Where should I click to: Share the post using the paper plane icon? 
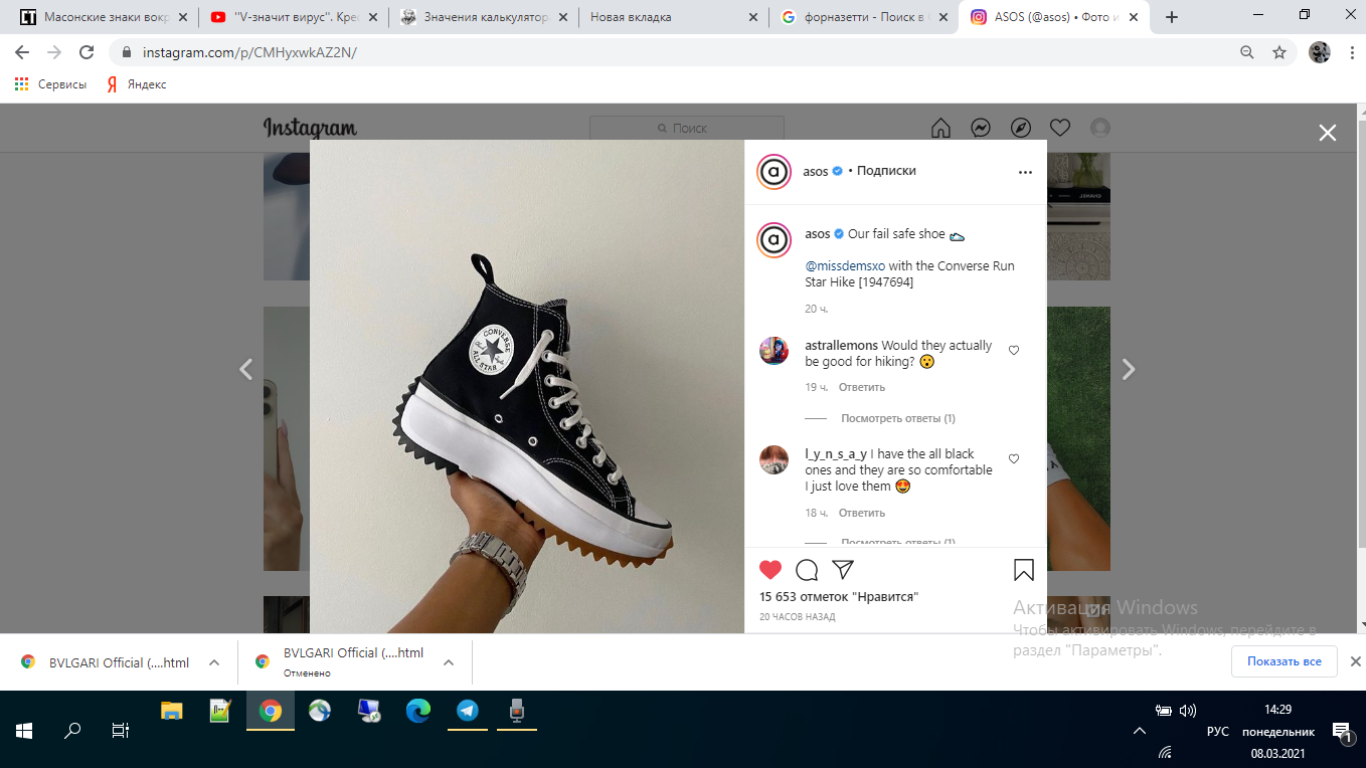tap(843, 570)
